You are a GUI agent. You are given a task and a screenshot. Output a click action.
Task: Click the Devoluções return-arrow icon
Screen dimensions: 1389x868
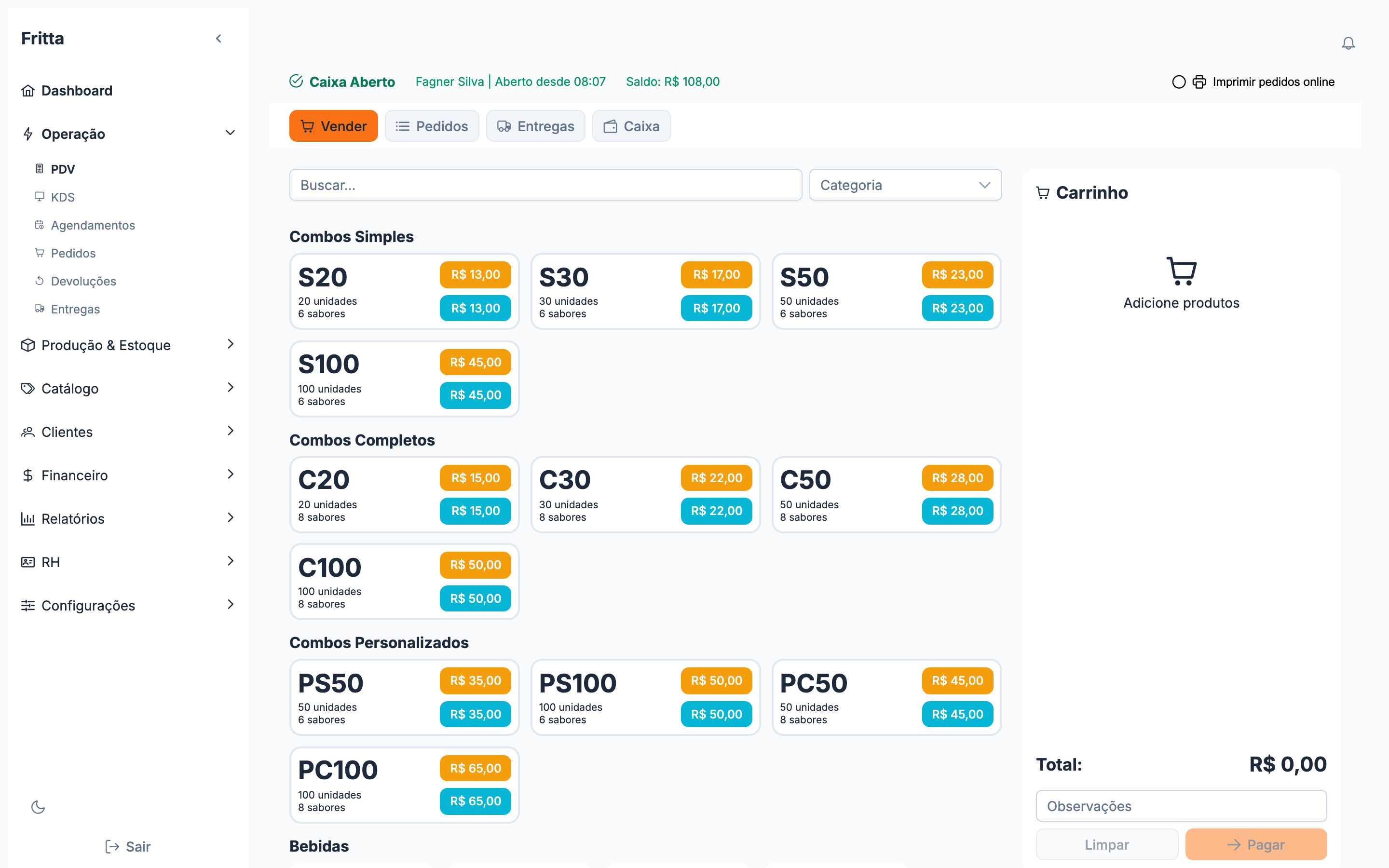(x=39, y=281)
